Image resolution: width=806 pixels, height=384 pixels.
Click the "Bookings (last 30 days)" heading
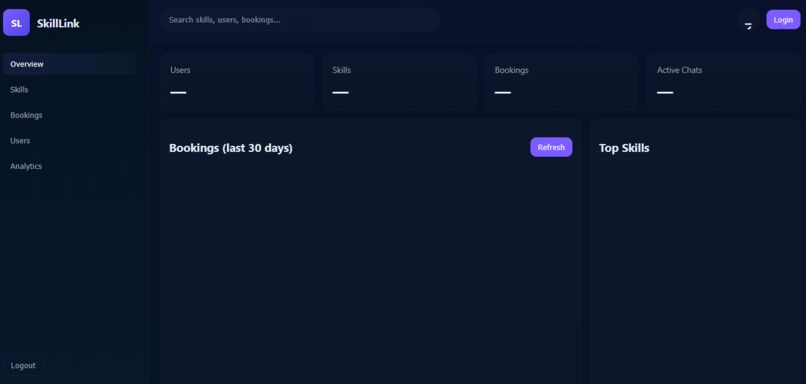point(231,148)
